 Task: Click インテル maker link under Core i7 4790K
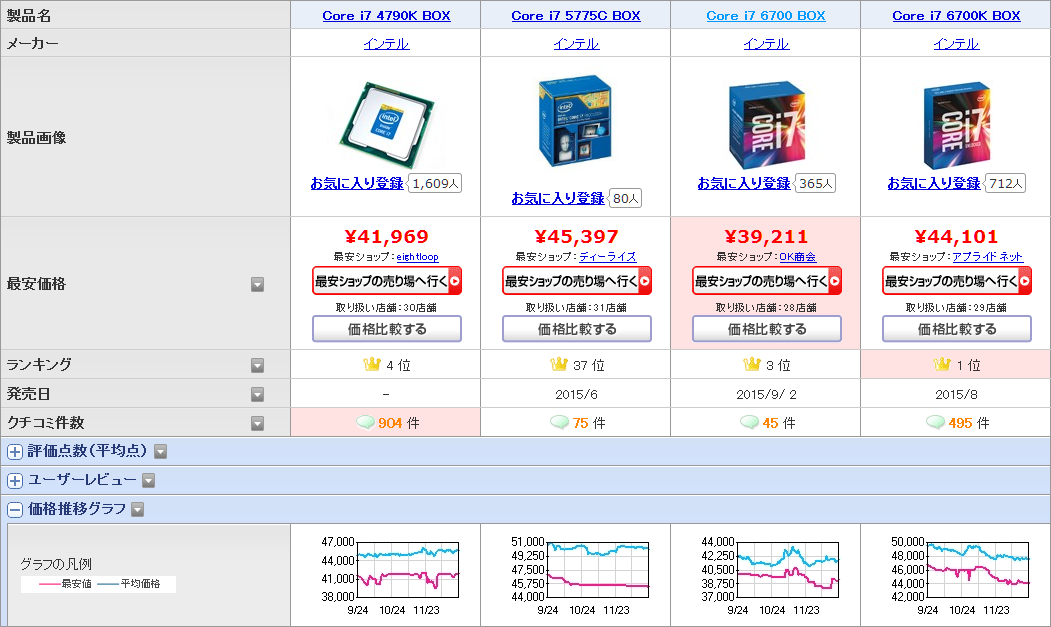[x=386, y=44]
